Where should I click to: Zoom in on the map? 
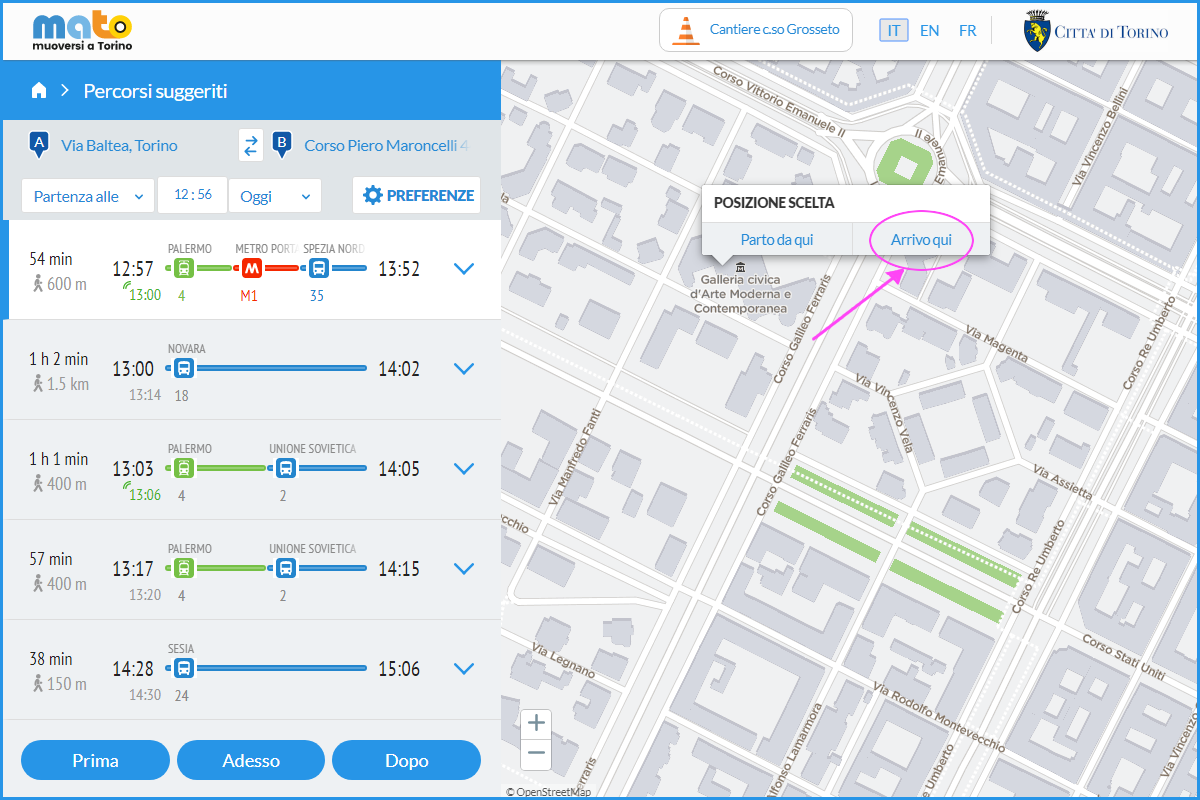coord(537,723)
